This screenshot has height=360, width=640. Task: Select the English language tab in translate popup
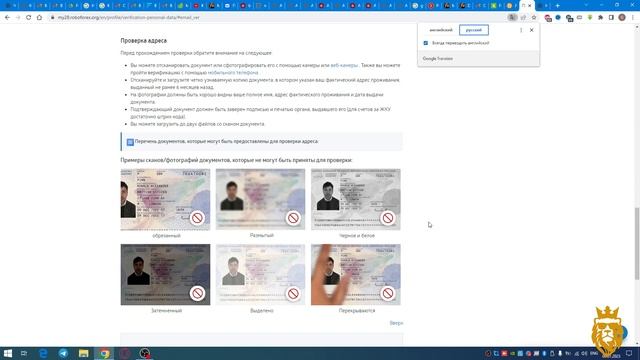(441, 30)
